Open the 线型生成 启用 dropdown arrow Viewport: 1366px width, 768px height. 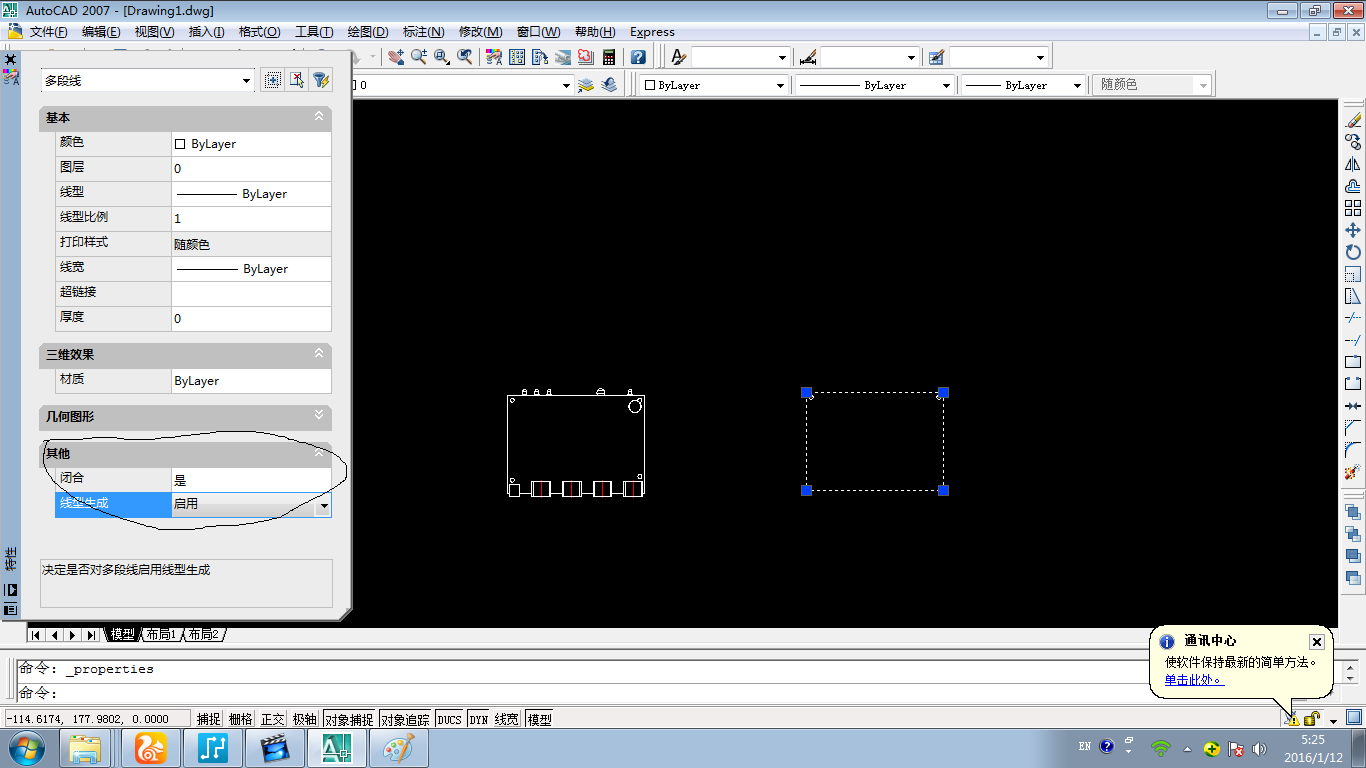coord(323,506)
